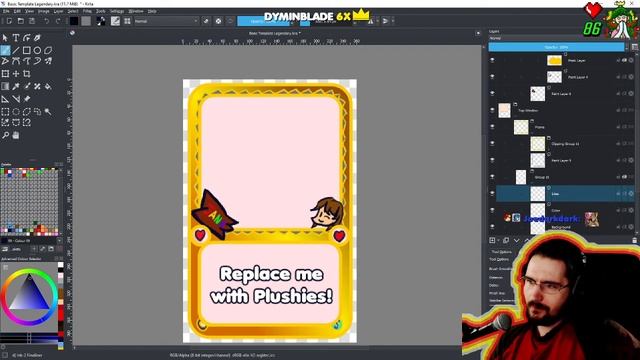Click the Redo arrow in toolbar
Viewport: 640px width, 360px height.
coord(58,21)
